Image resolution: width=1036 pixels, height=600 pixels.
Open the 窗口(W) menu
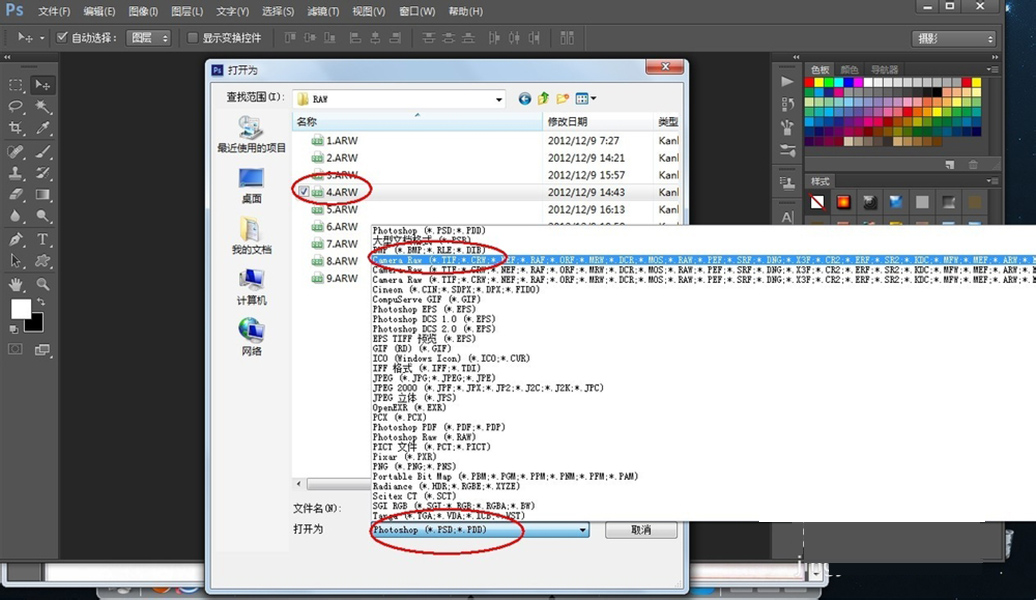[417, 11]
